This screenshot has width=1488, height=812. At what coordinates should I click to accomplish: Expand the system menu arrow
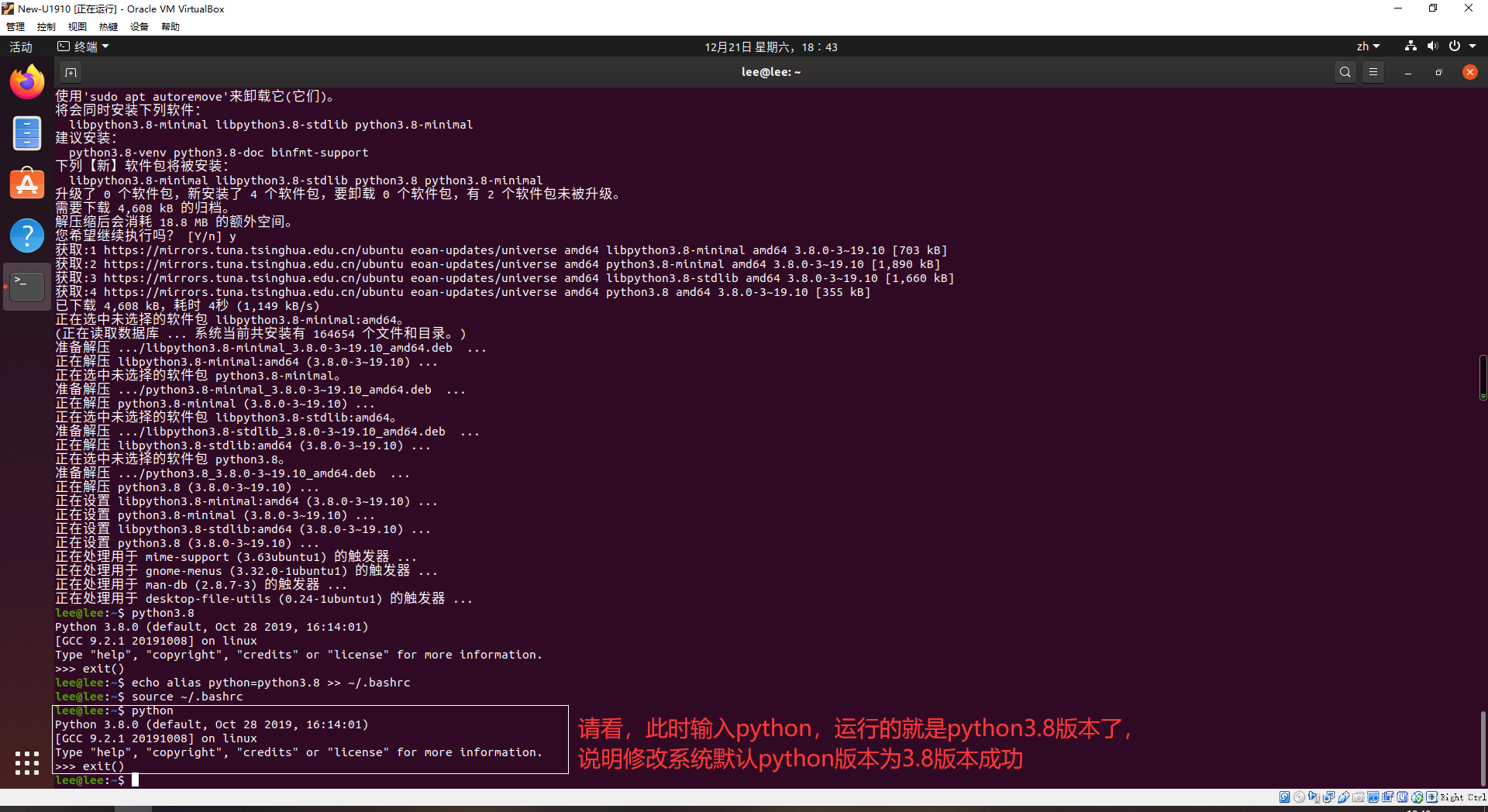(1472, 46)
